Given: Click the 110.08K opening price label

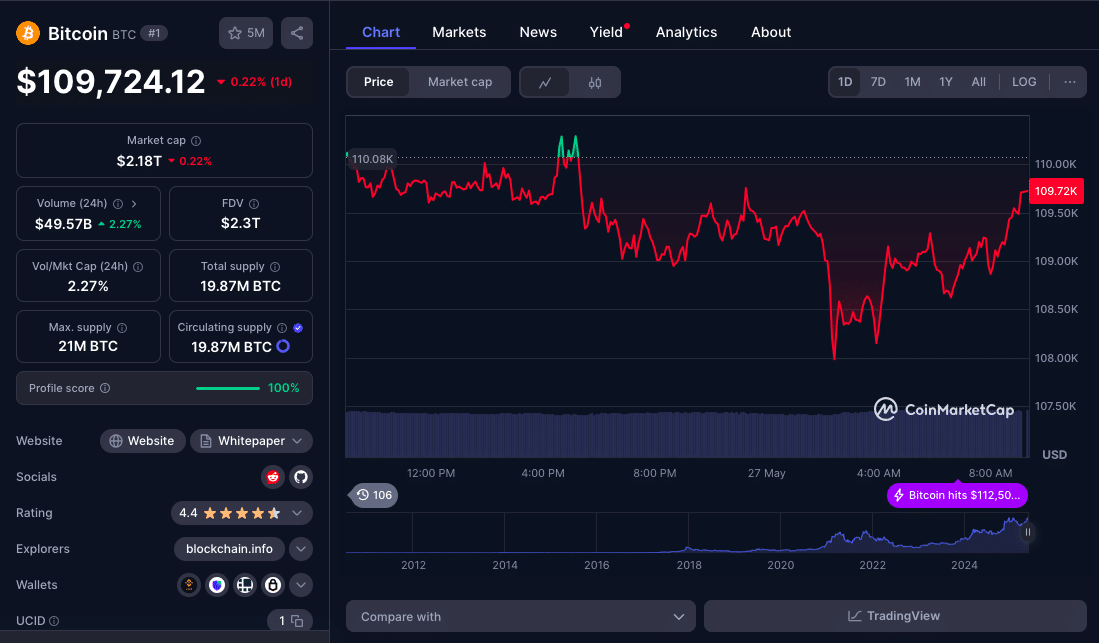Looking at the screenshot, I should coord(372,159).
